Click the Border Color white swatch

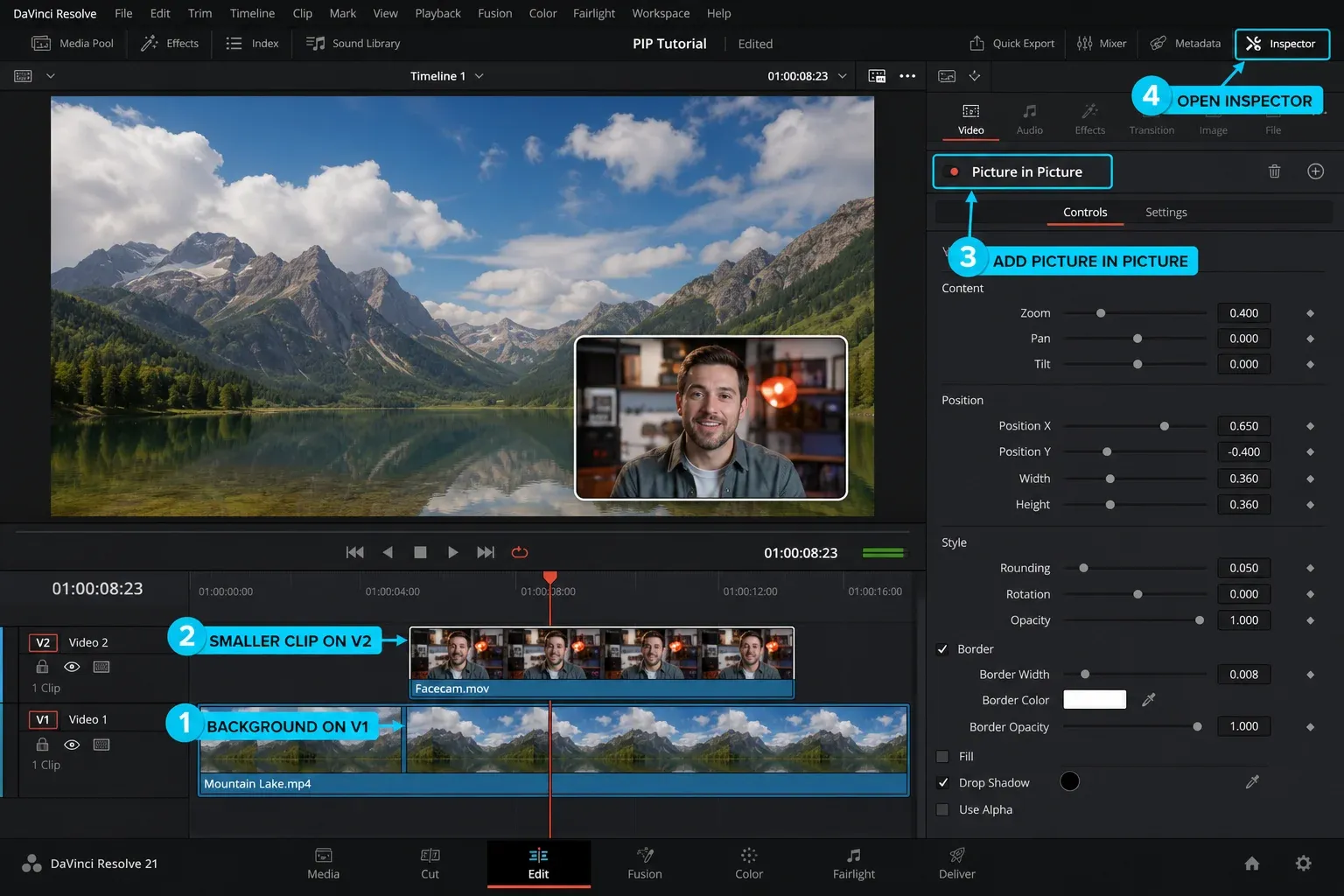tap(1095, 699)
